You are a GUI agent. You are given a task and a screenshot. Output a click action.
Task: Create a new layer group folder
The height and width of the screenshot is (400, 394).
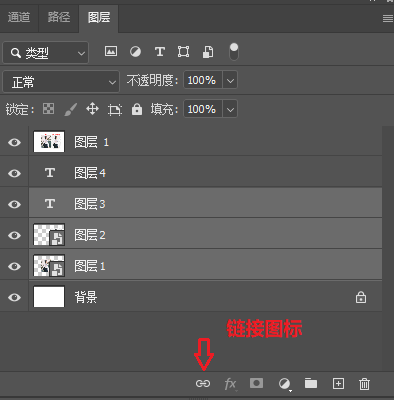click(311, 383)
